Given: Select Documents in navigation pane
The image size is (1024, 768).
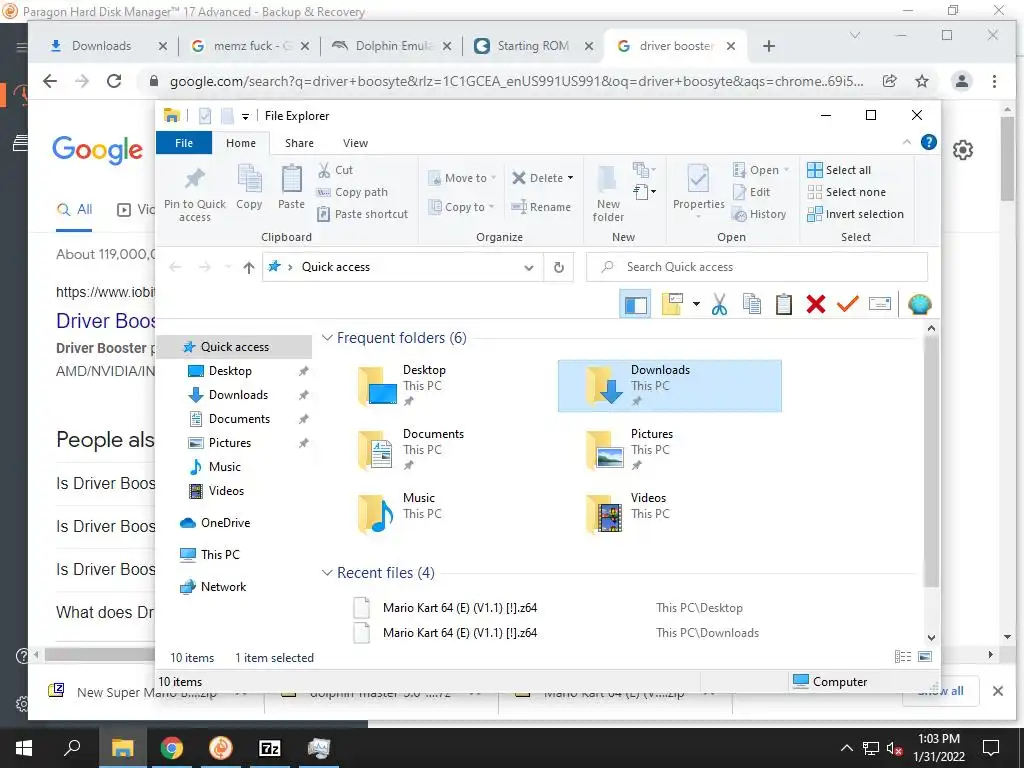Looking at the screenshot, I should [239, 419].
